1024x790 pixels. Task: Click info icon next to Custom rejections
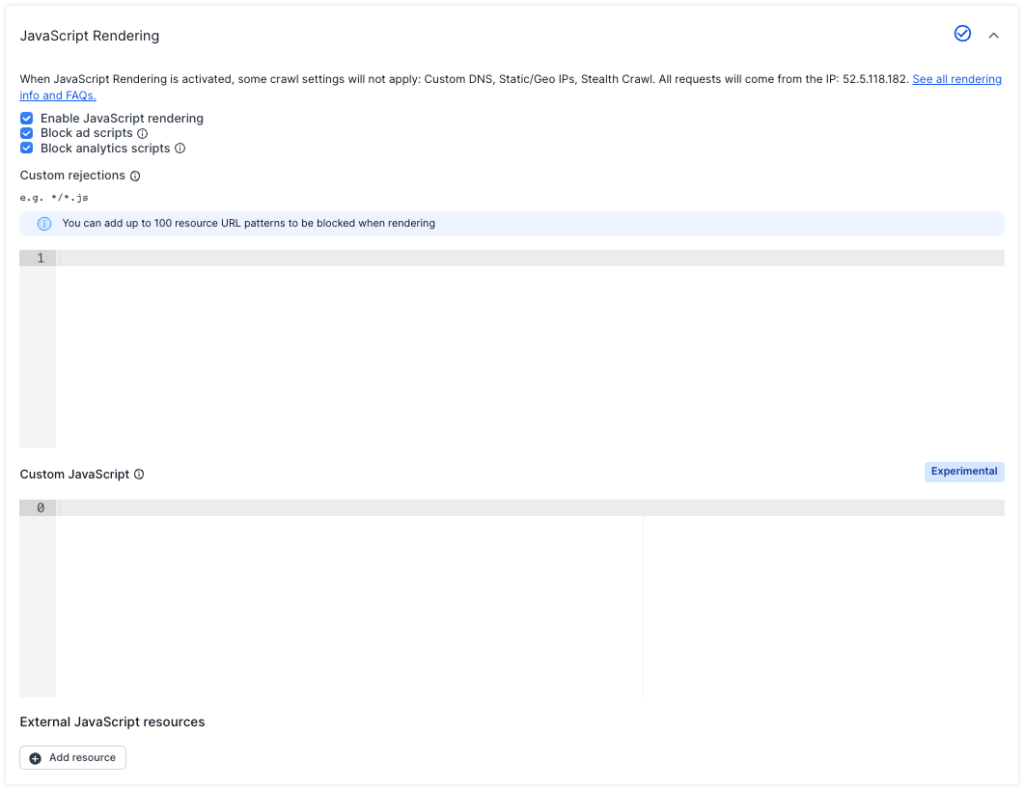coord(135,176)
